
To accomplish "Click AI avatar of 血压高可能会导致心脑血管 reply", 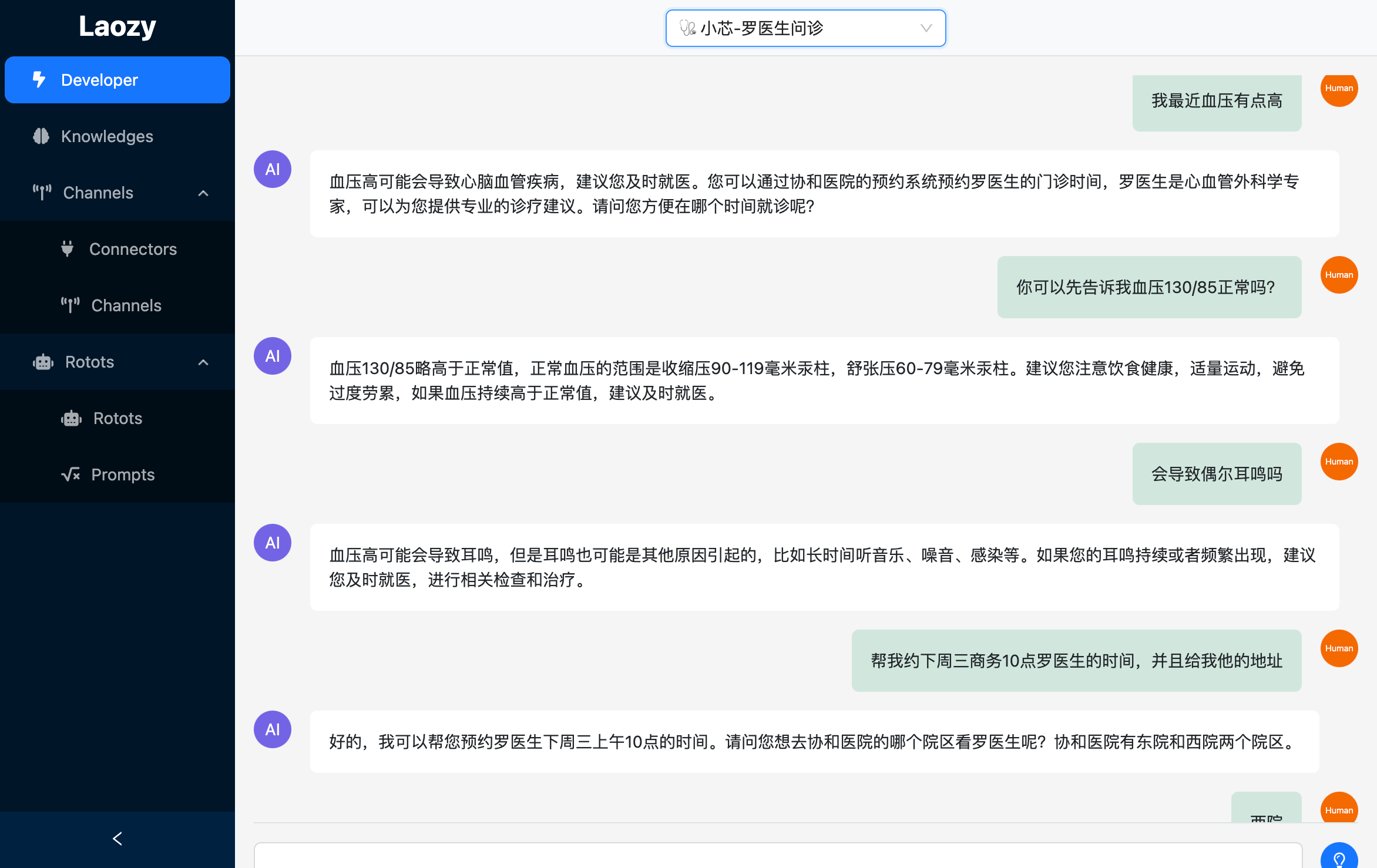I will click(273, 169).
